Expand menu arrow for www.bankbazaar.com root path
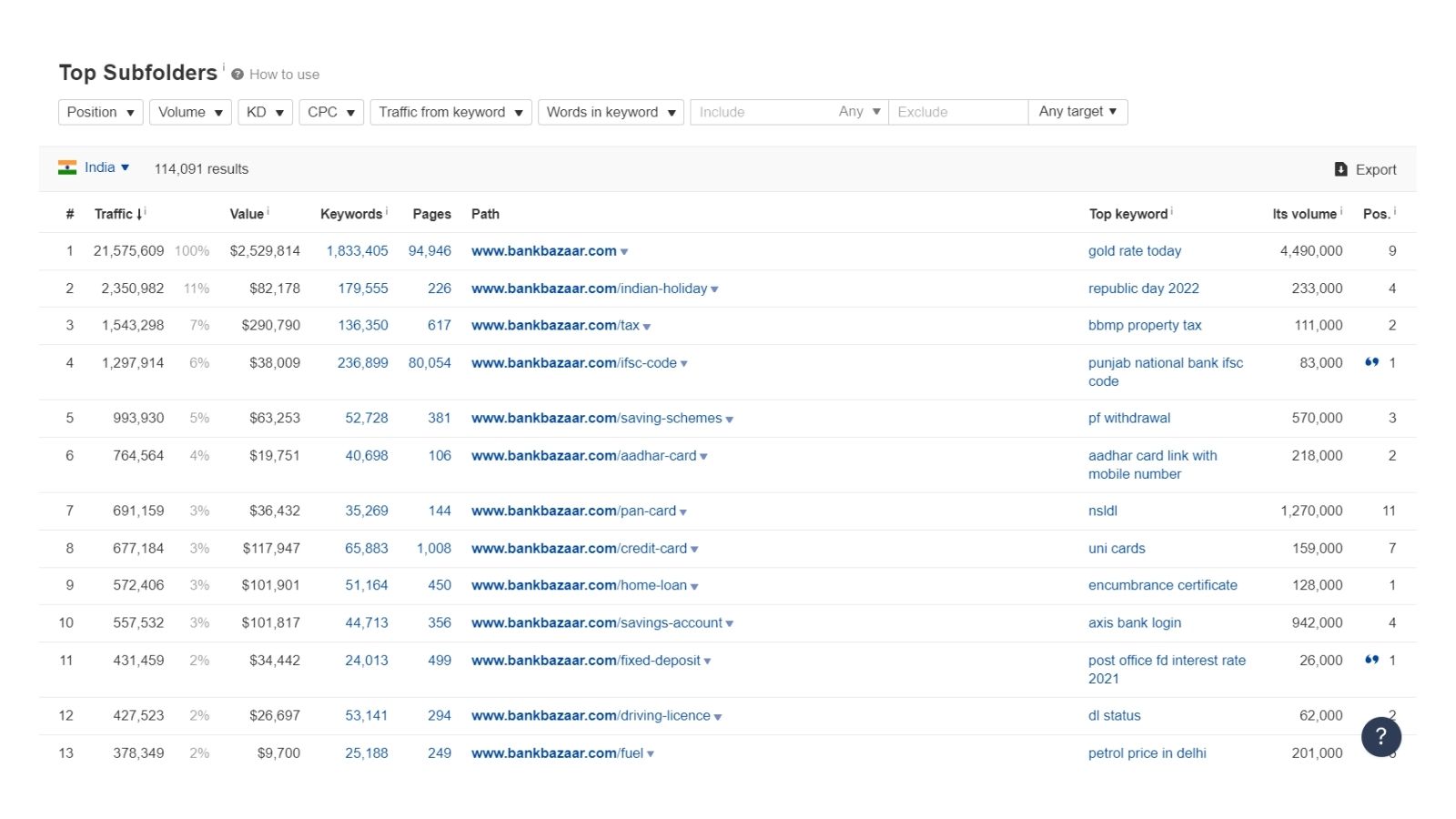1456x819 pixels. (624, 252)
